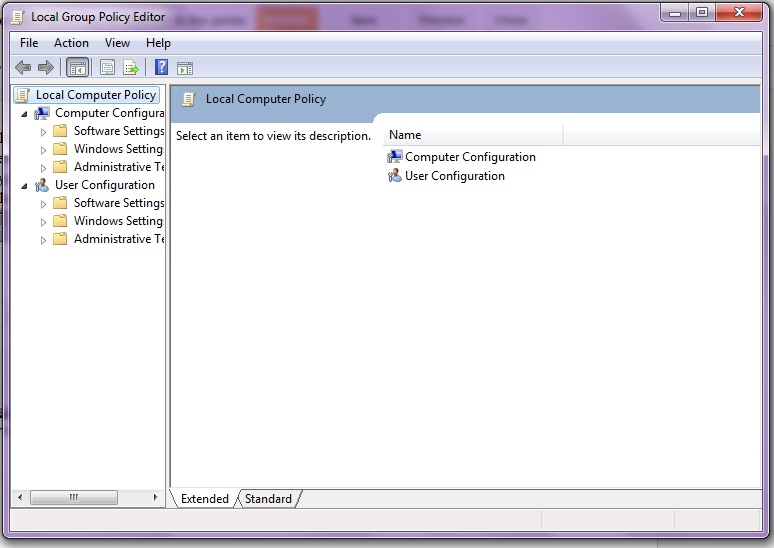Open Help via blue question mark icon
The width and height of the screenshot is (774, 548).
pyautogui.click(x=161, y=67)
